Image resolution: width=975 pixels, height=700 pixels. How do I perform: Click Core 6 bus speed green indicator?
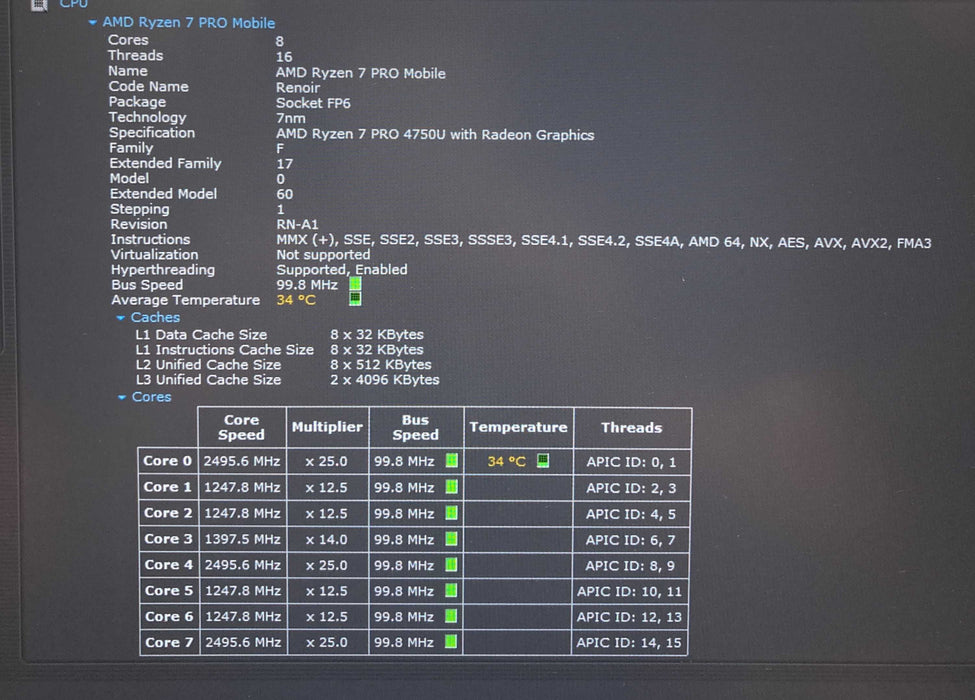pos(451,616)
